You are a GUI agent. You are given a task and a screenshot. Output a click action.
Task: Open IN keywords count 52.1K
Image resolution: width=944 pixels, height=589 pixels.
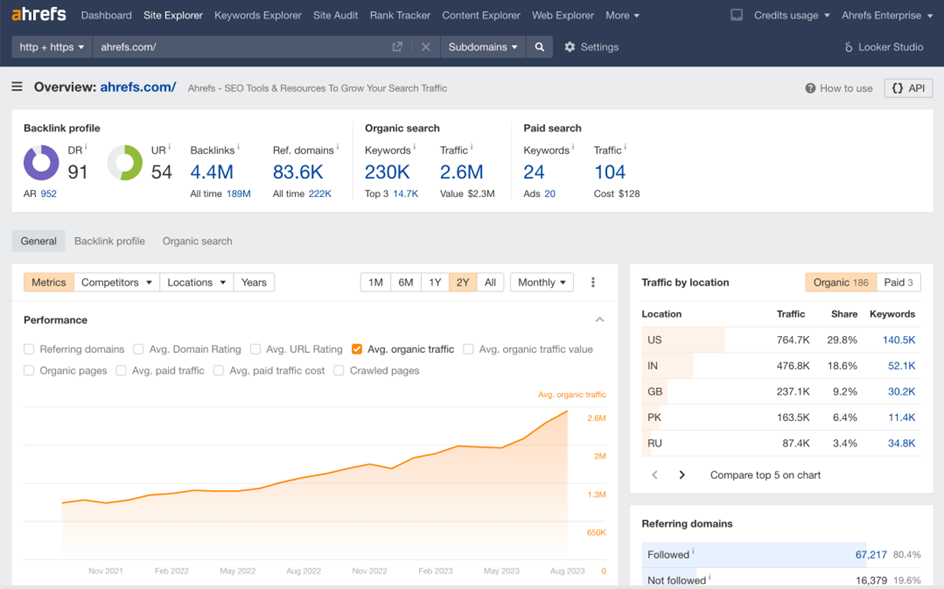click(x=901, y=366)
